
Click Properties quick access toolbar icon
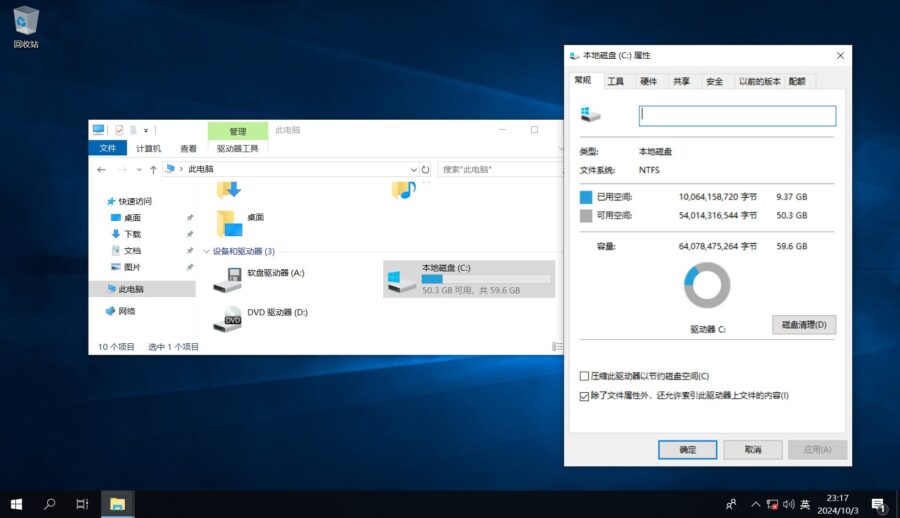pyautogui.click(x=119, y=130)
